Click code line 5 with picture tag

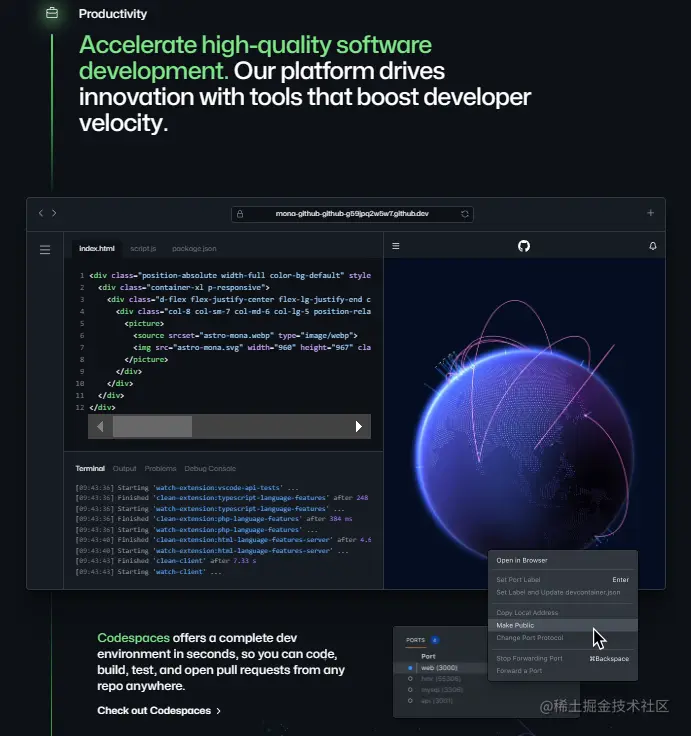(144, 323)
